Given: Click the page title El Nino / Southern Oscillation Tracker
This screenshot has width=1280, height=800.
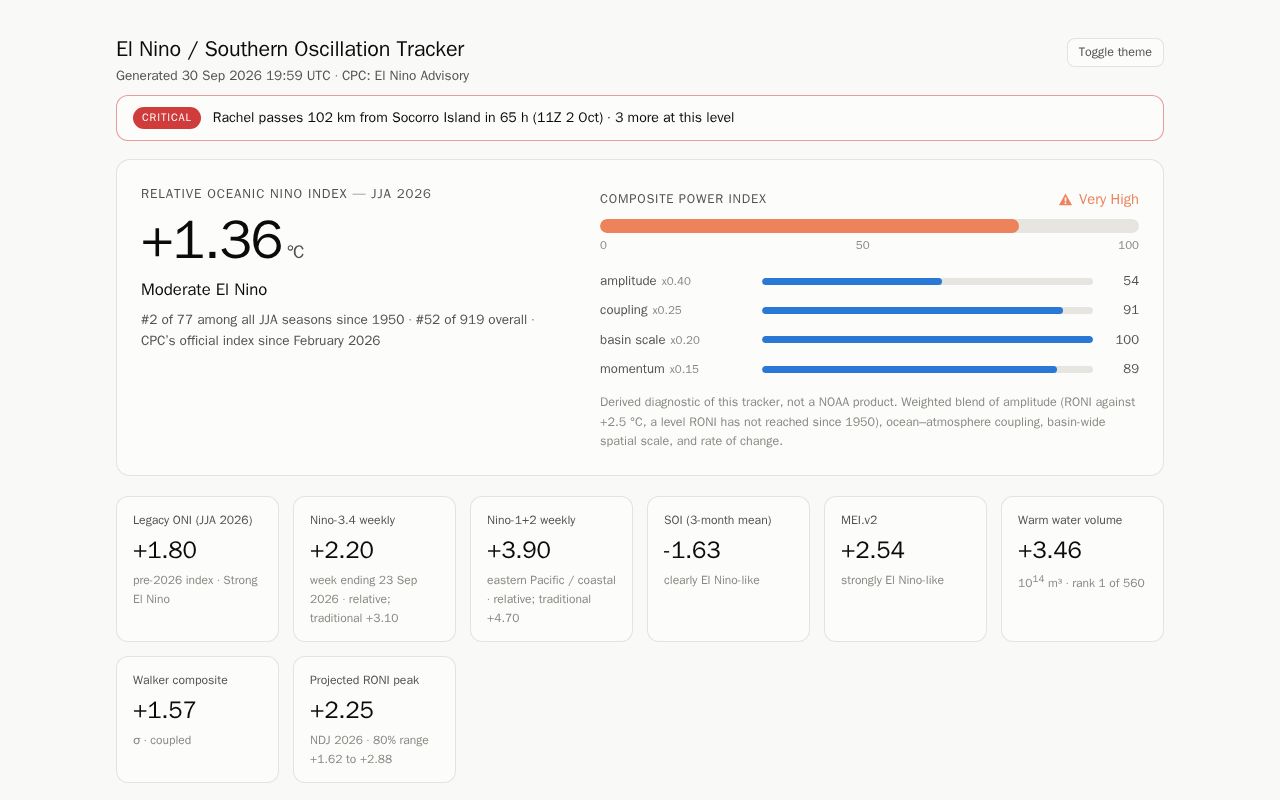Looking at the screenshot, I should point(290,49).
